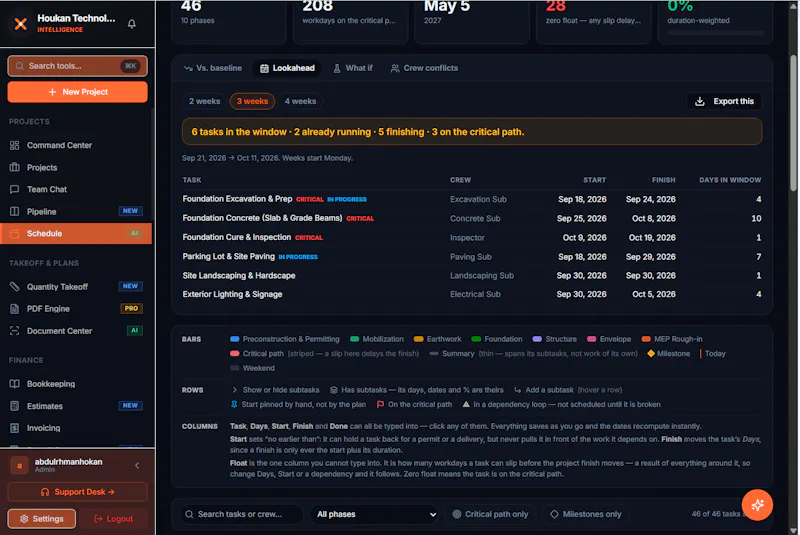Image resolution: width=800 pixels, height=535 pixels.
Task: Click Pipeline board icon
Action: pyautogui.click(x=14, y=211)
